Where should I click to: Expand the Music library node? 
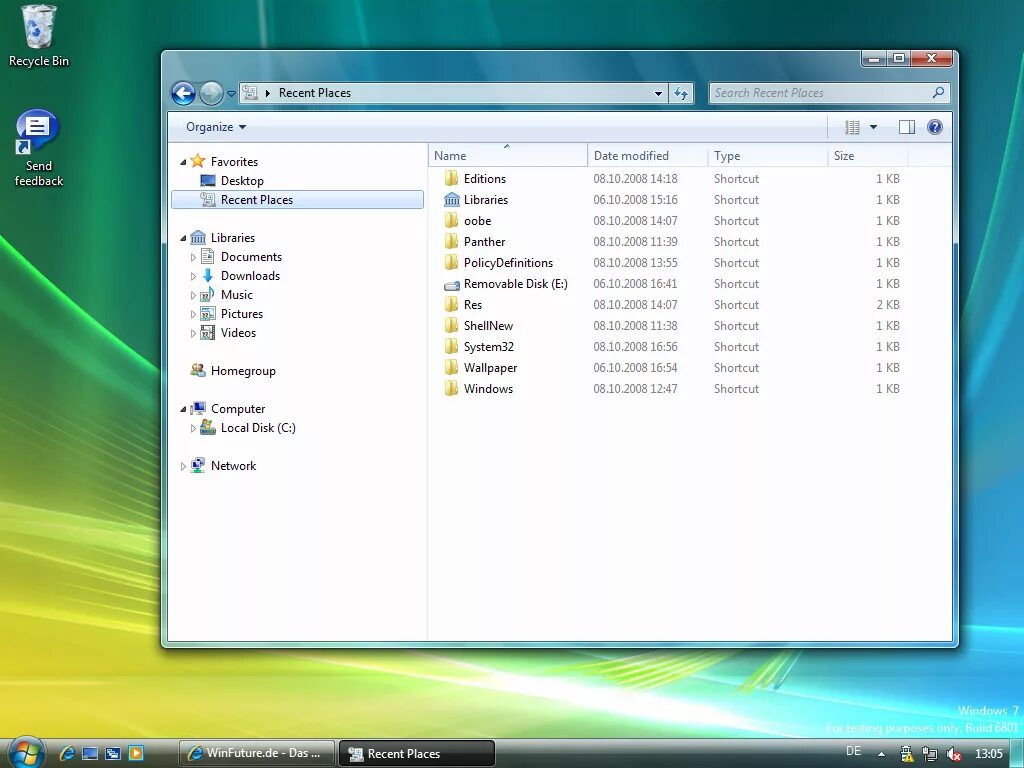tap(193, 295)
